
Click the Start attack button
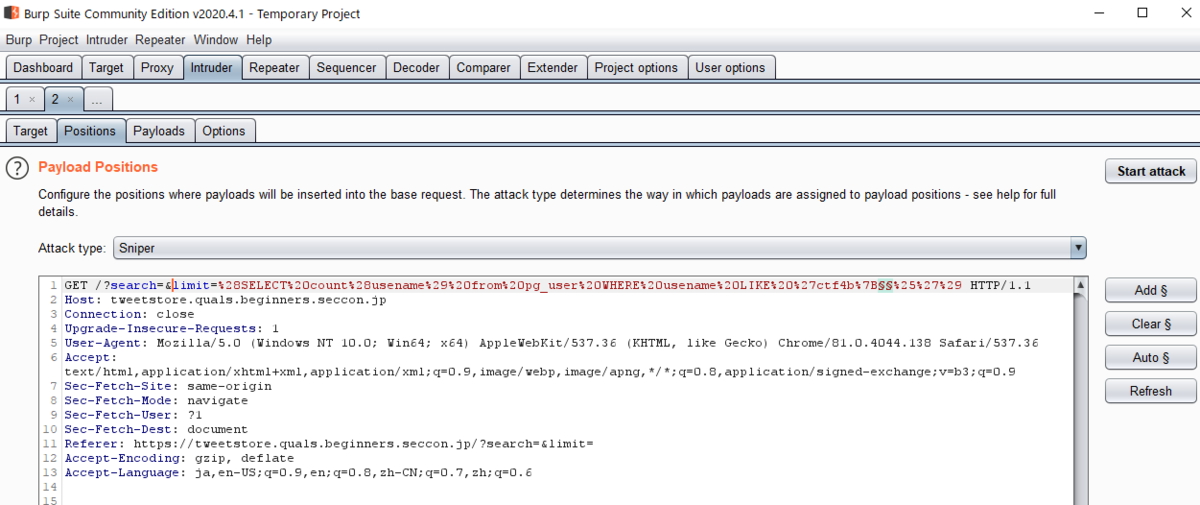[x=1151, y=171]
